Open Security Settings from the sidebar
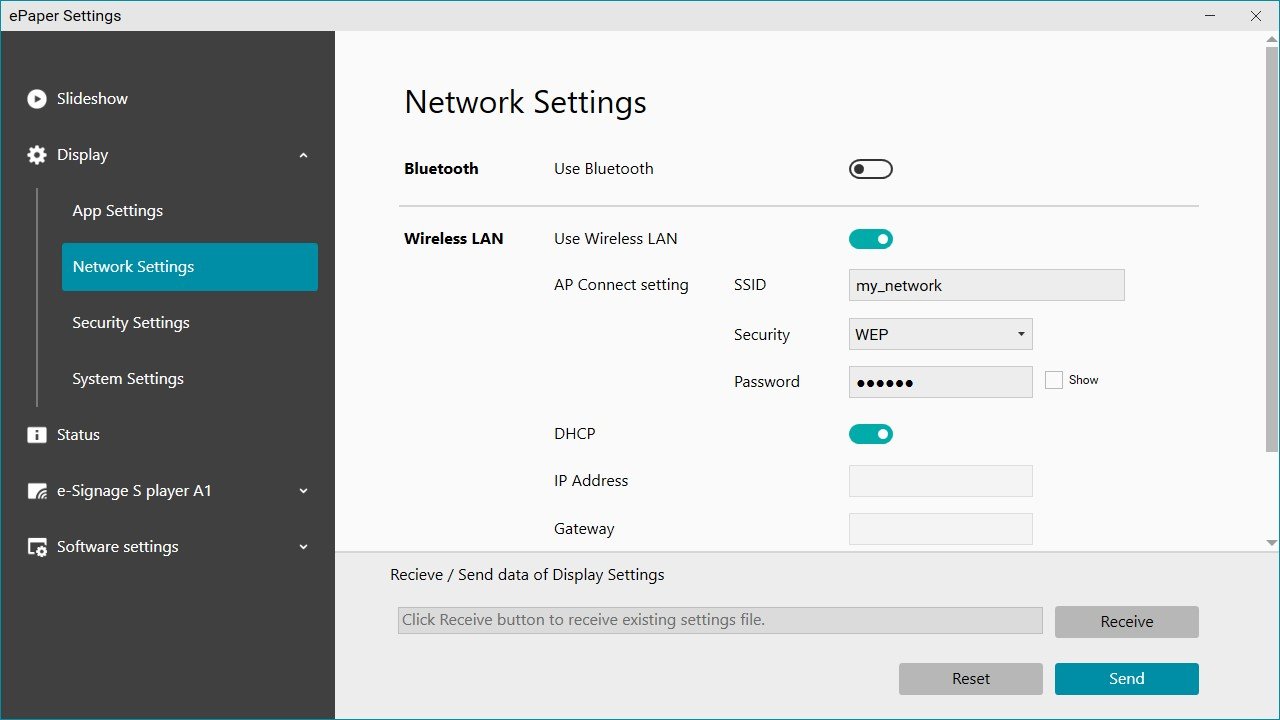The image size is (1280, 720). coord(130,322)
